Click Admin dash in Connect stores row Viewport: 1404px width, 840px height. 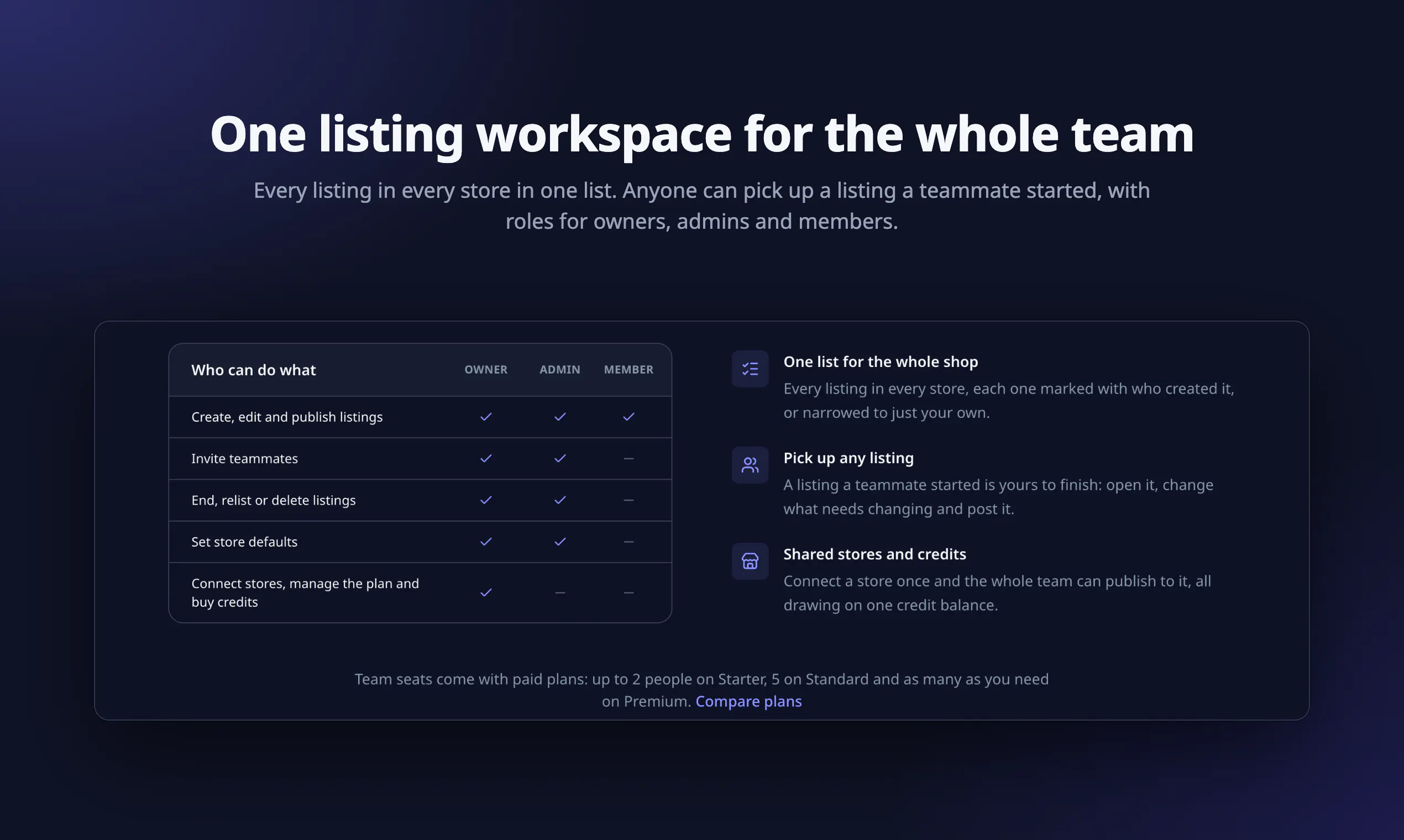click(x=560, y=592)
